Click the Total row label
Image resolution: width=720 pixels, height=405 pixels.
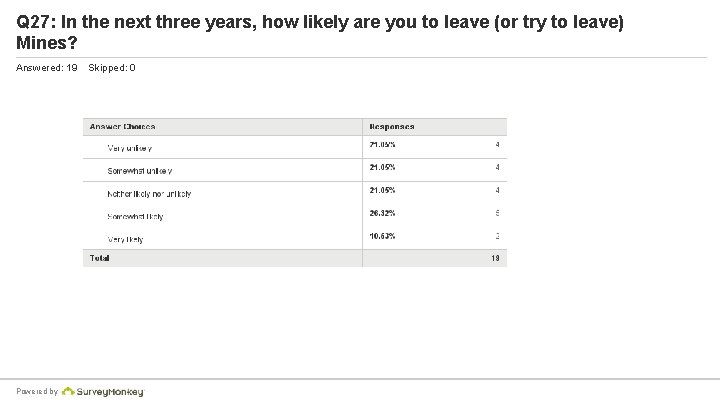tap(99, 258)
